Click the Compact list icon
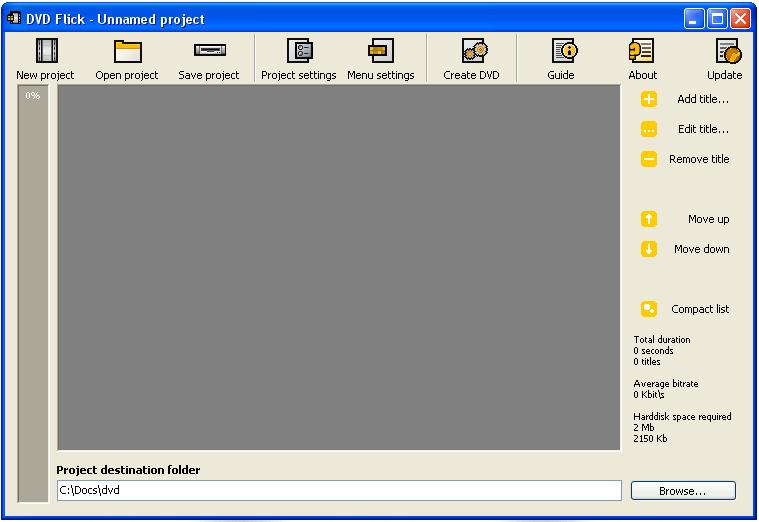This screenshot has width=759, height=522. click(649, 309)
